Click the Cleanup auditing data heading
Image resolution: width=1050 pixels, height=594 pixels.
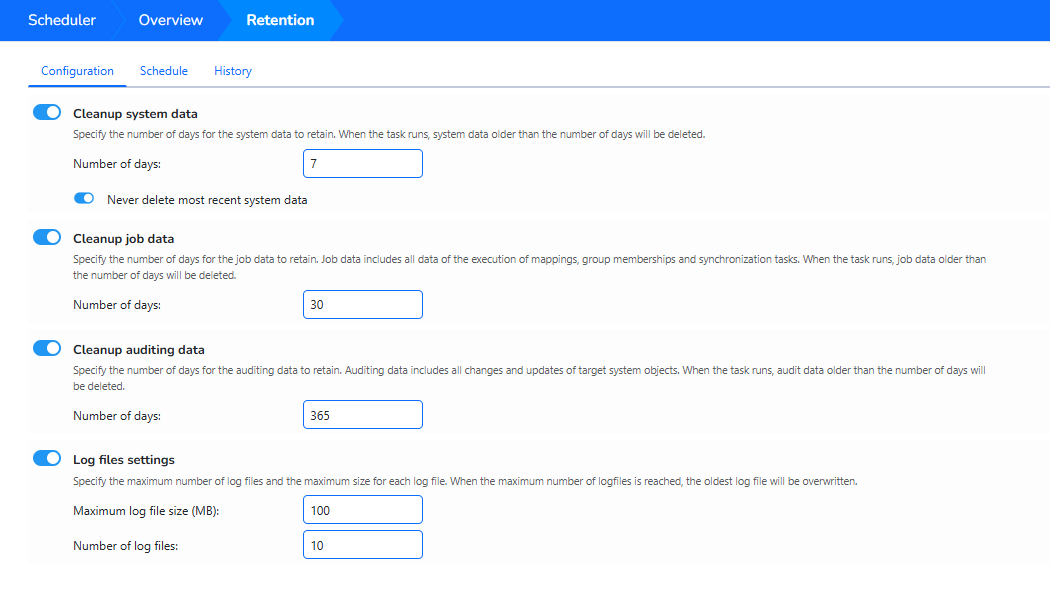pos(139,350)
